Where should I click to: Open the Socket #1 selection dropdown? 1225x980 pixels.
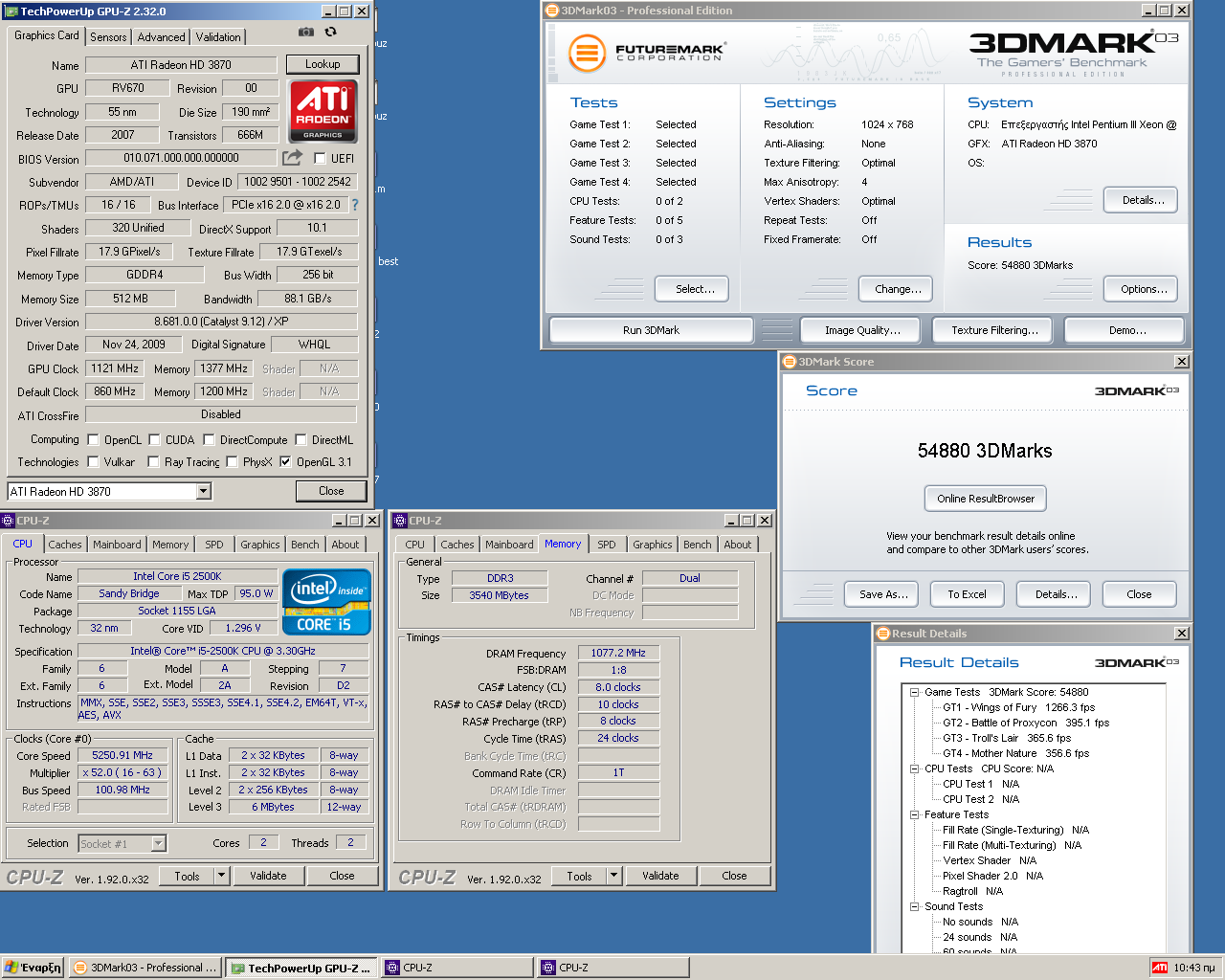pyautogui.click(x=159, y=843)
